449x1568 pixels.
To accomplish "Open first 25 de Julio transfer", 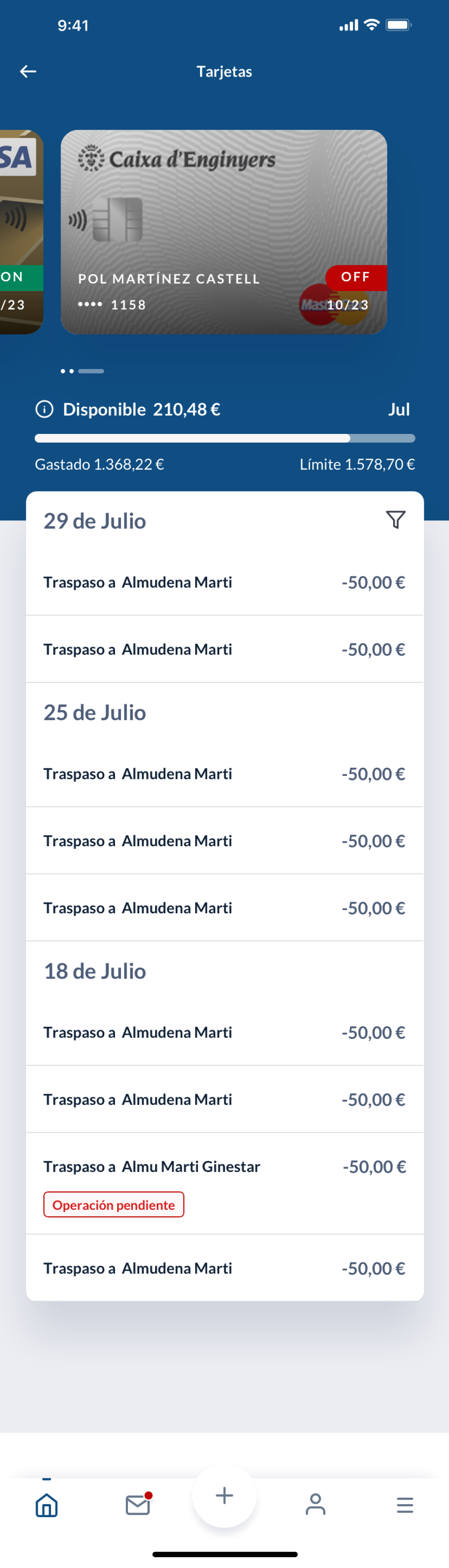I will (225, 774).
